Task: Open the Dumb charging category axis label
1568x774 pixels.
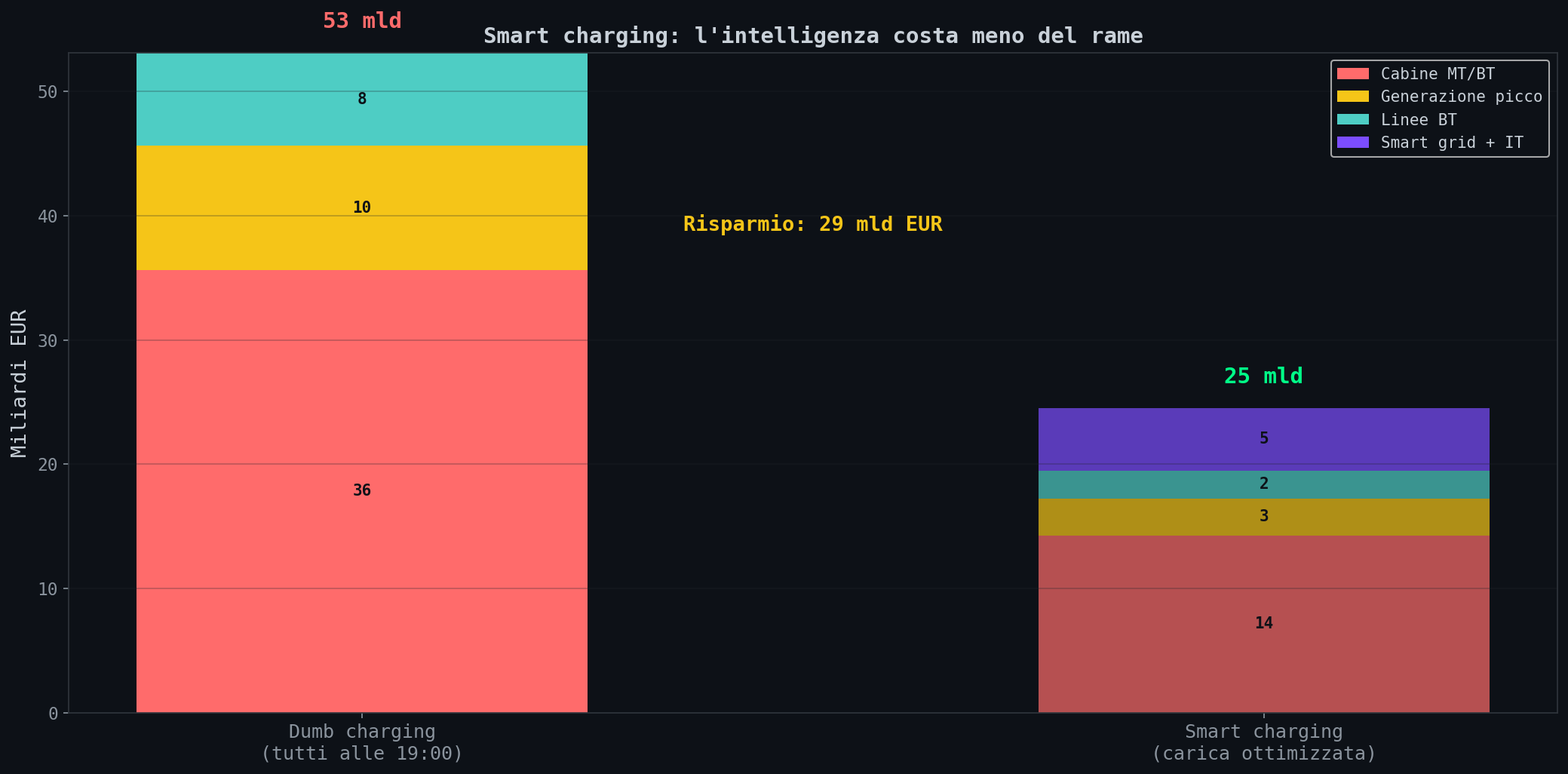Action: (362, 742)
